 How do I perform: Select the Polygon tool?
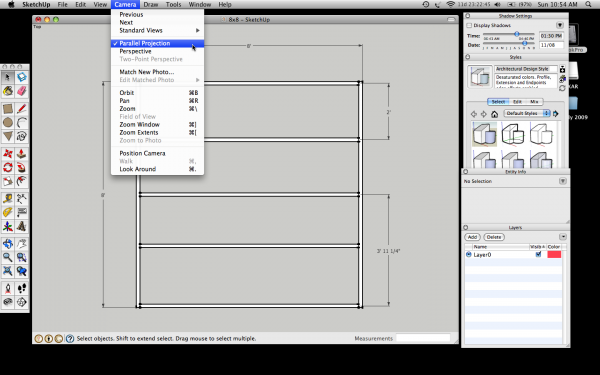pyautogui.click(x=8, y=136)
